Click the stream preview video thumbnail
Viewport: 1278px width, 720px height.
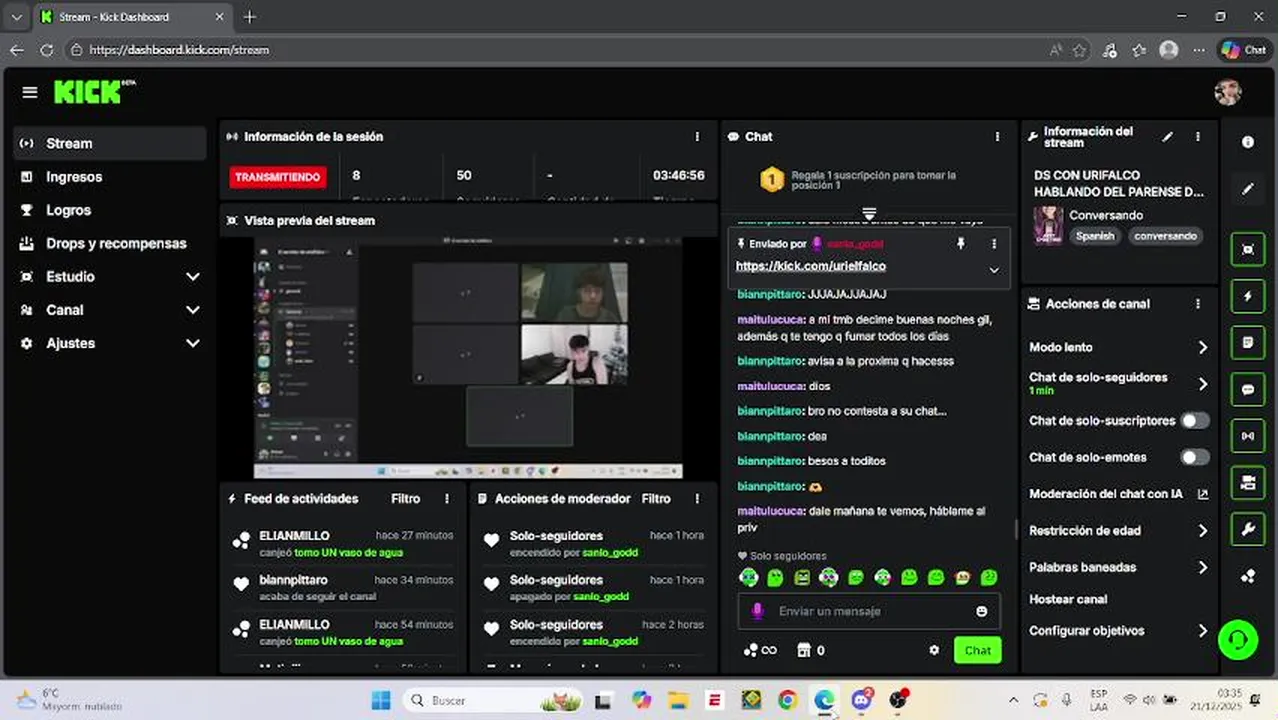468,358
